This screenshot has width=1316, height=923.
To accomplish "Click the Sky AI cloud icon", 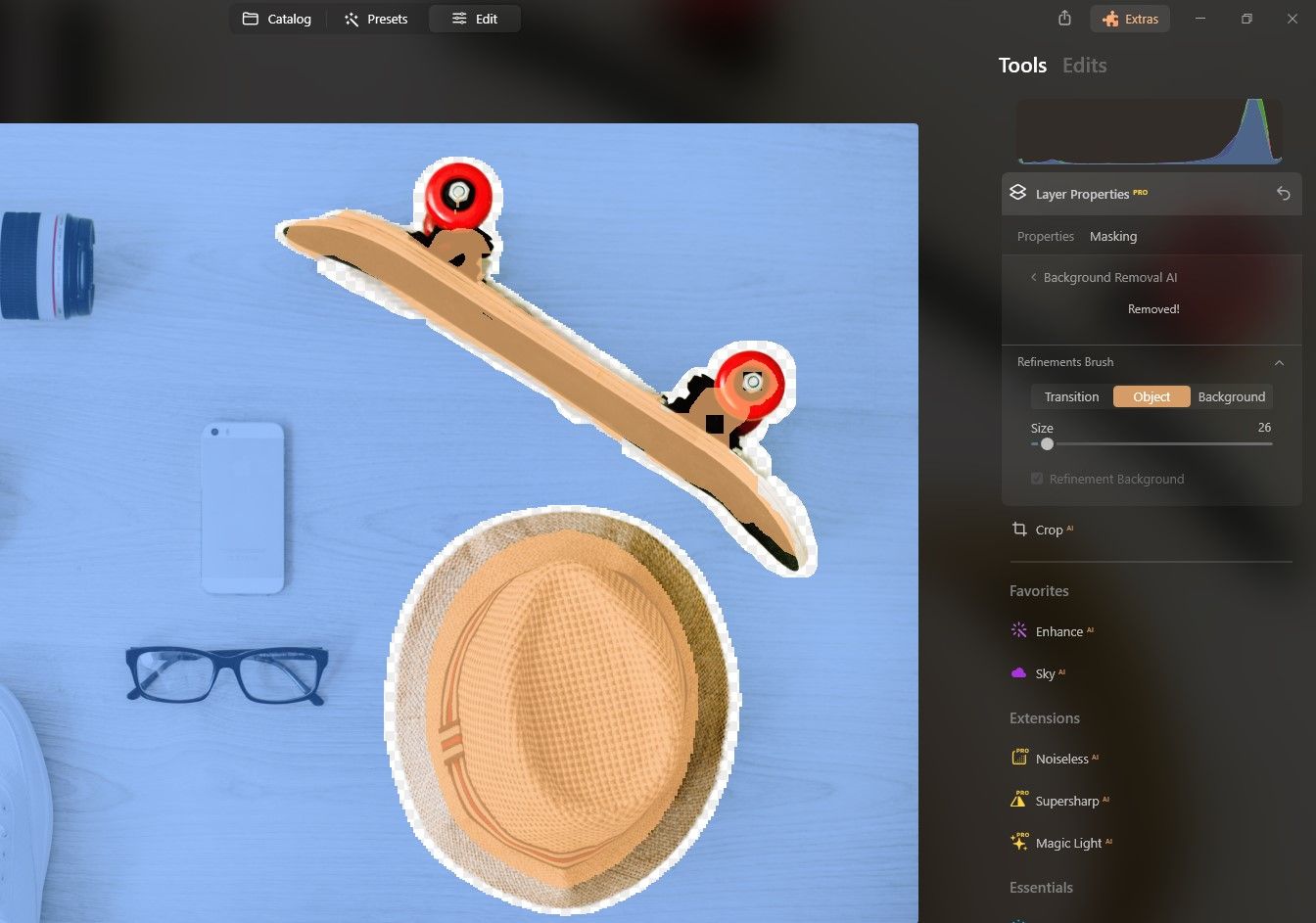I will [x=1018, y=673].
